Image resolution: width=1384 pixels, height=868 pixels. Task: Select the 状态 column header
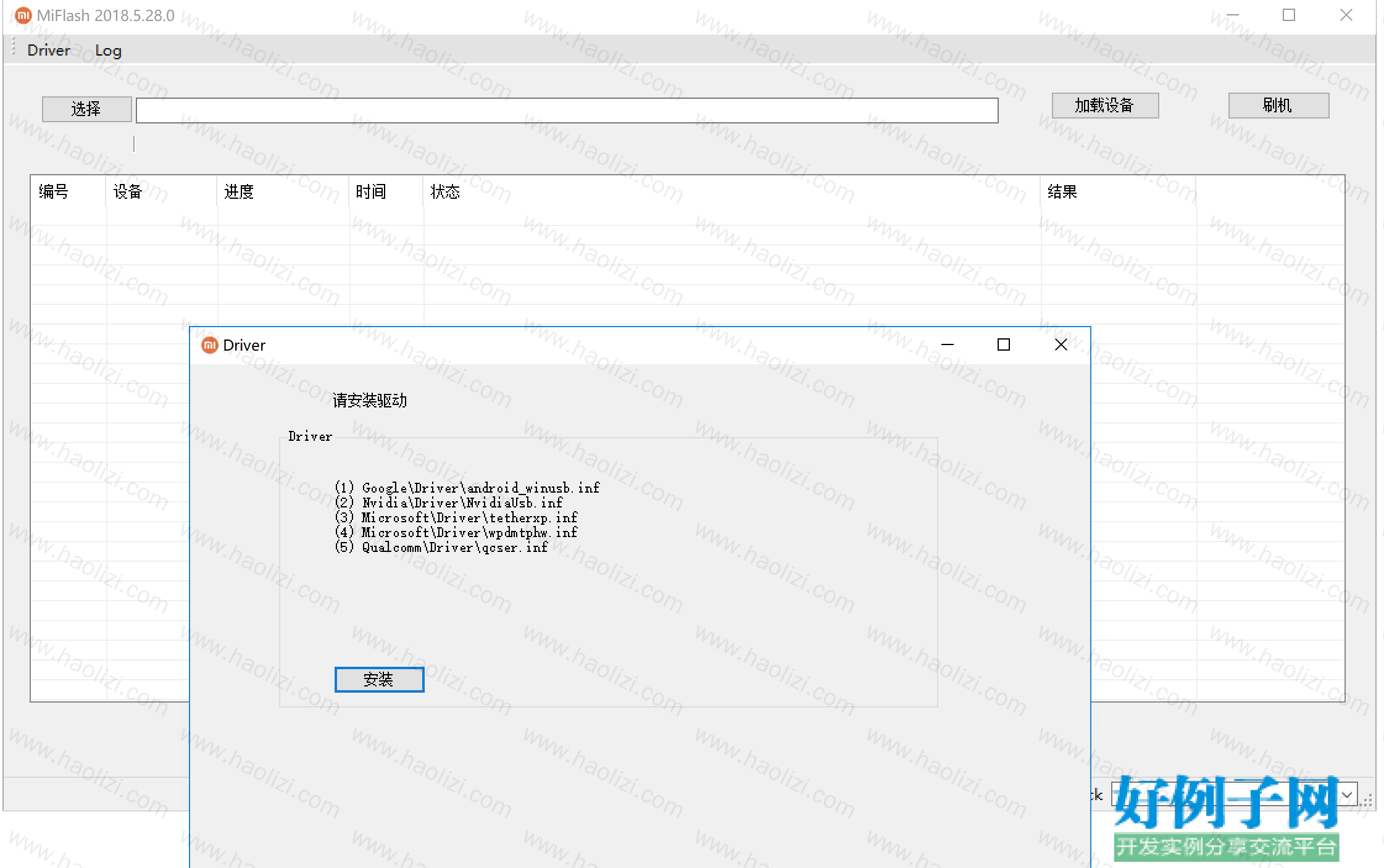coord(732,191)
